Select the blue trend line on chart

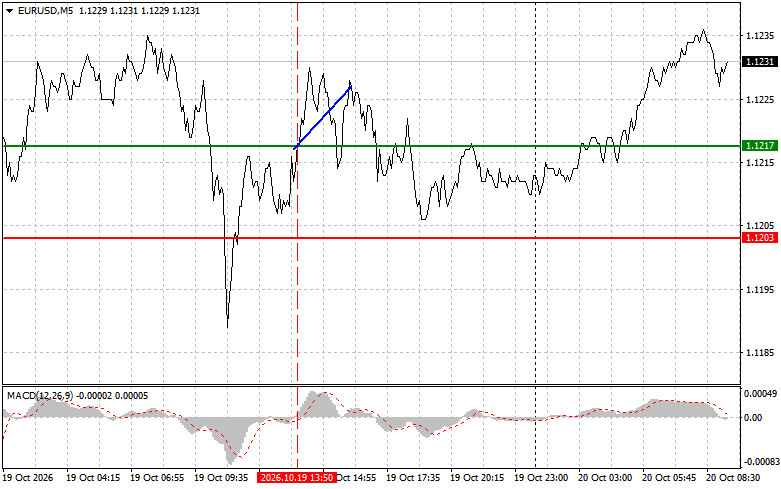(x=323, y=118)
